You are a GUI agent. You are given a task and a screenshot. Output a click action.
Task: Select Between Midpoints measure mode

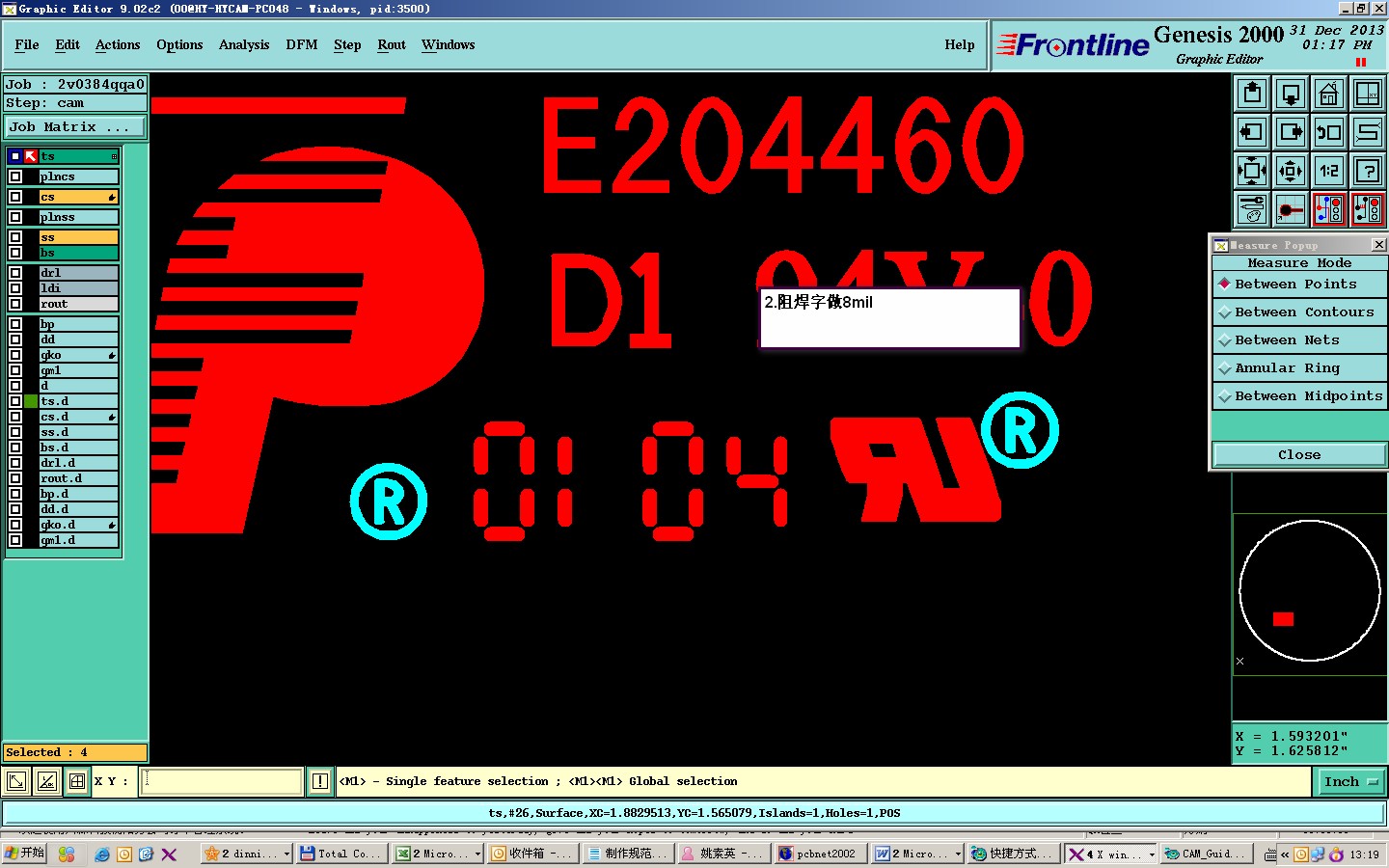[1299, 396]
